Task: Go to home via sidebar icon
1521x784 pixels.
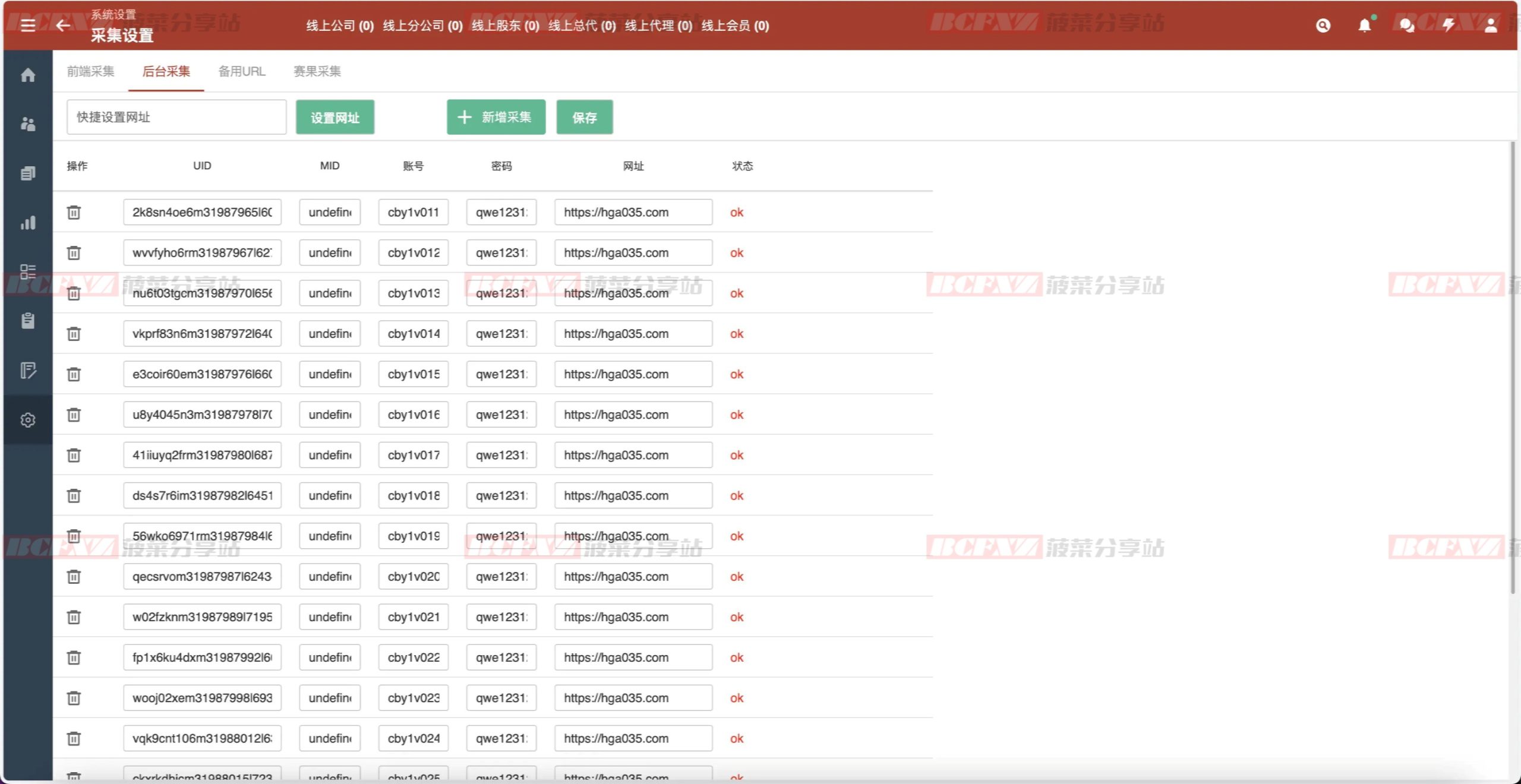Action: [28, 75]
